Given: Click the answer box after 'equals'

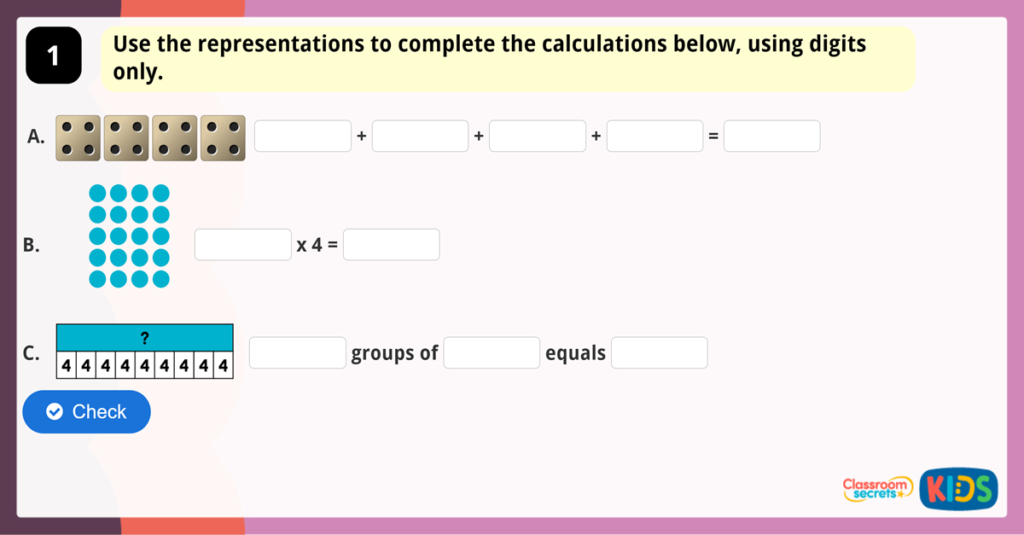Looking at the screenshot, I should [659, 353].
